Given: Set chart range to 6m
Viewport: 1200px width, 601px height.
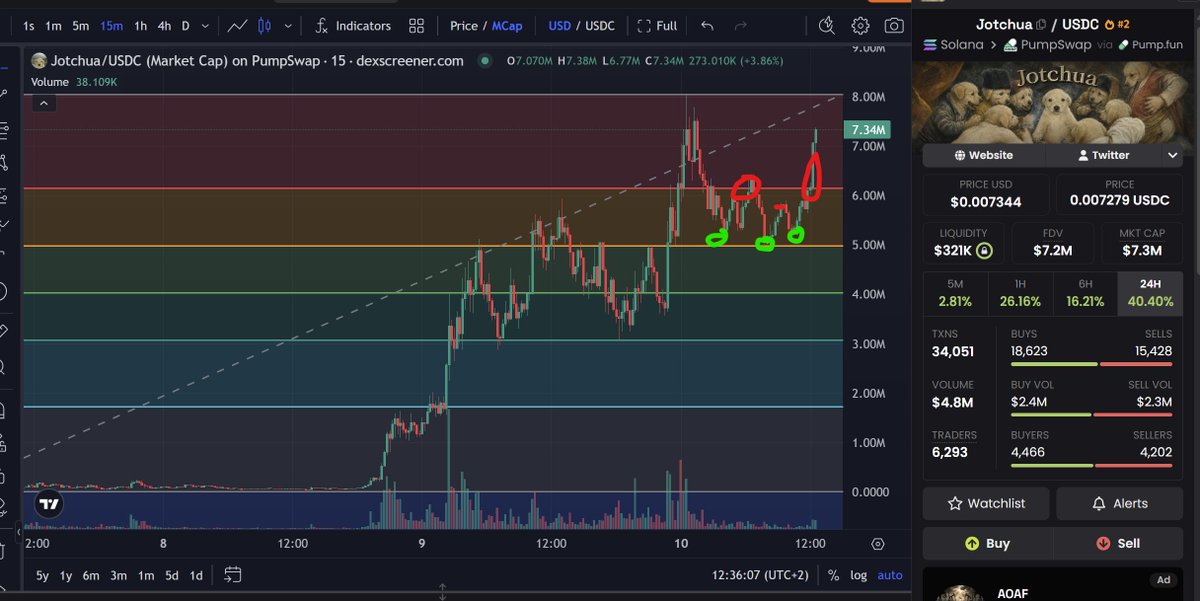Looking at the screenshot, I should [91, 575].
